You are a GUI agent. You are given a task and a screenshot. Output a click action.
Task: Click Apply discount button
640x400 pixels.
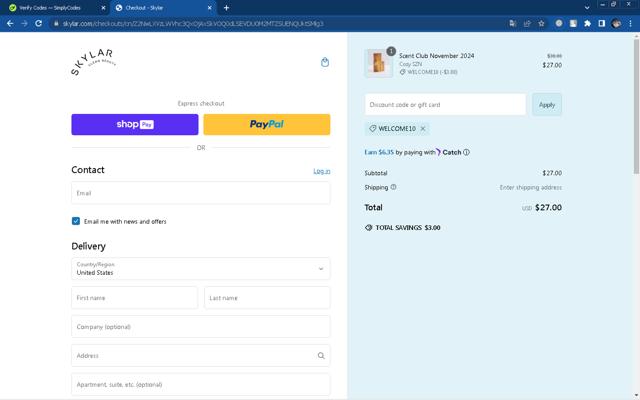(547, 104)
